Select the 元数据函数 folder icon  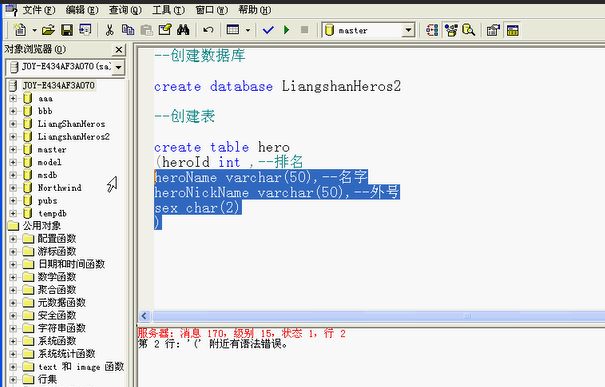(x=28, y=303)
